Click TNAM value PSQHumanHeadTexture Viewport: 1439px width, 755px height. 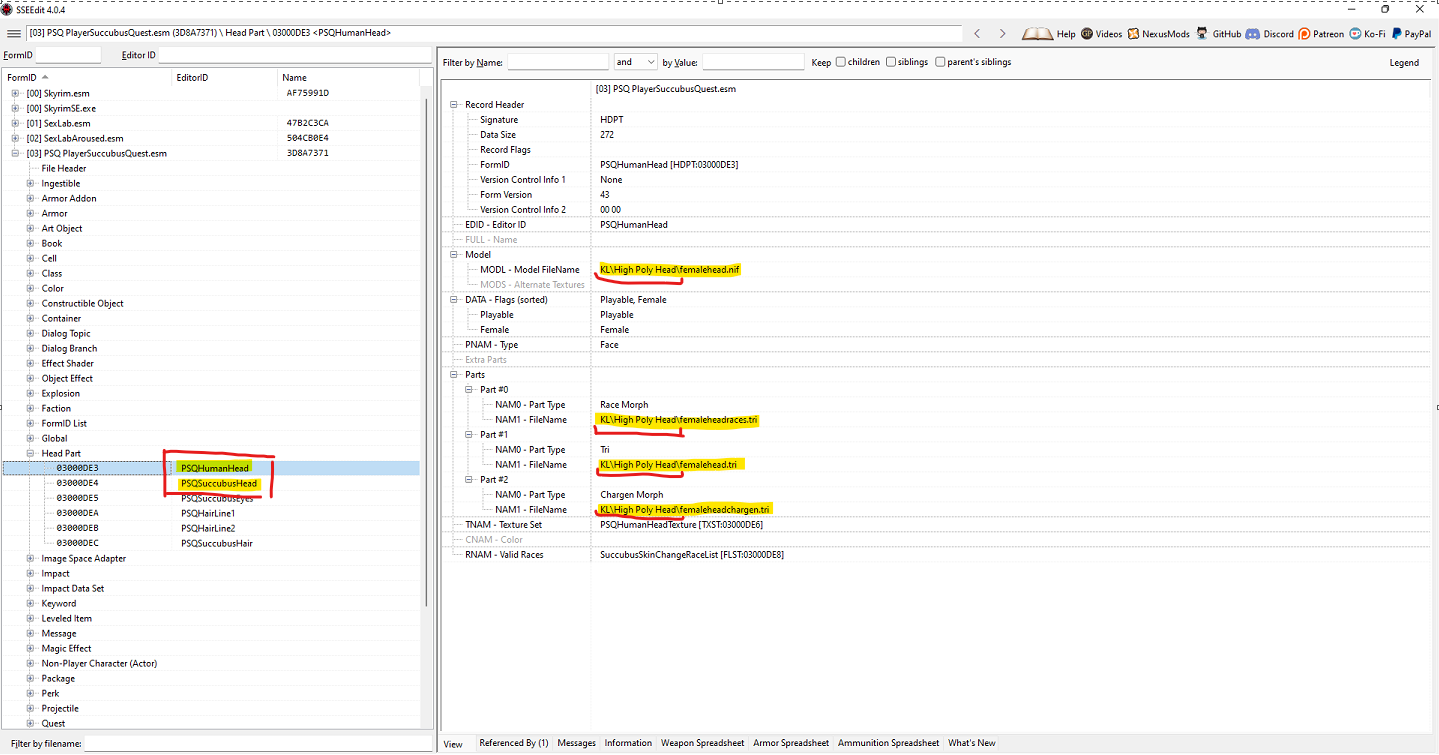point(683,524)
